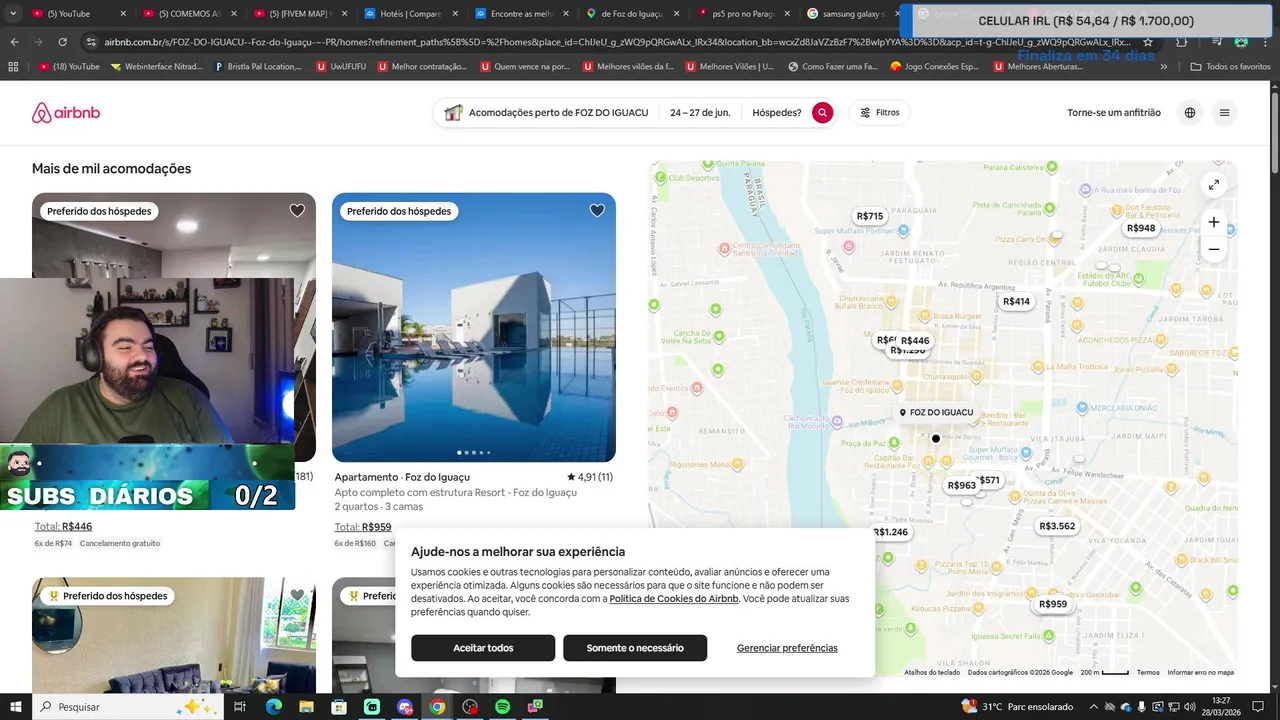Open Spotify from the taskbar
This screenshot has height=720, width=1280.
click(x=503, y=707)
